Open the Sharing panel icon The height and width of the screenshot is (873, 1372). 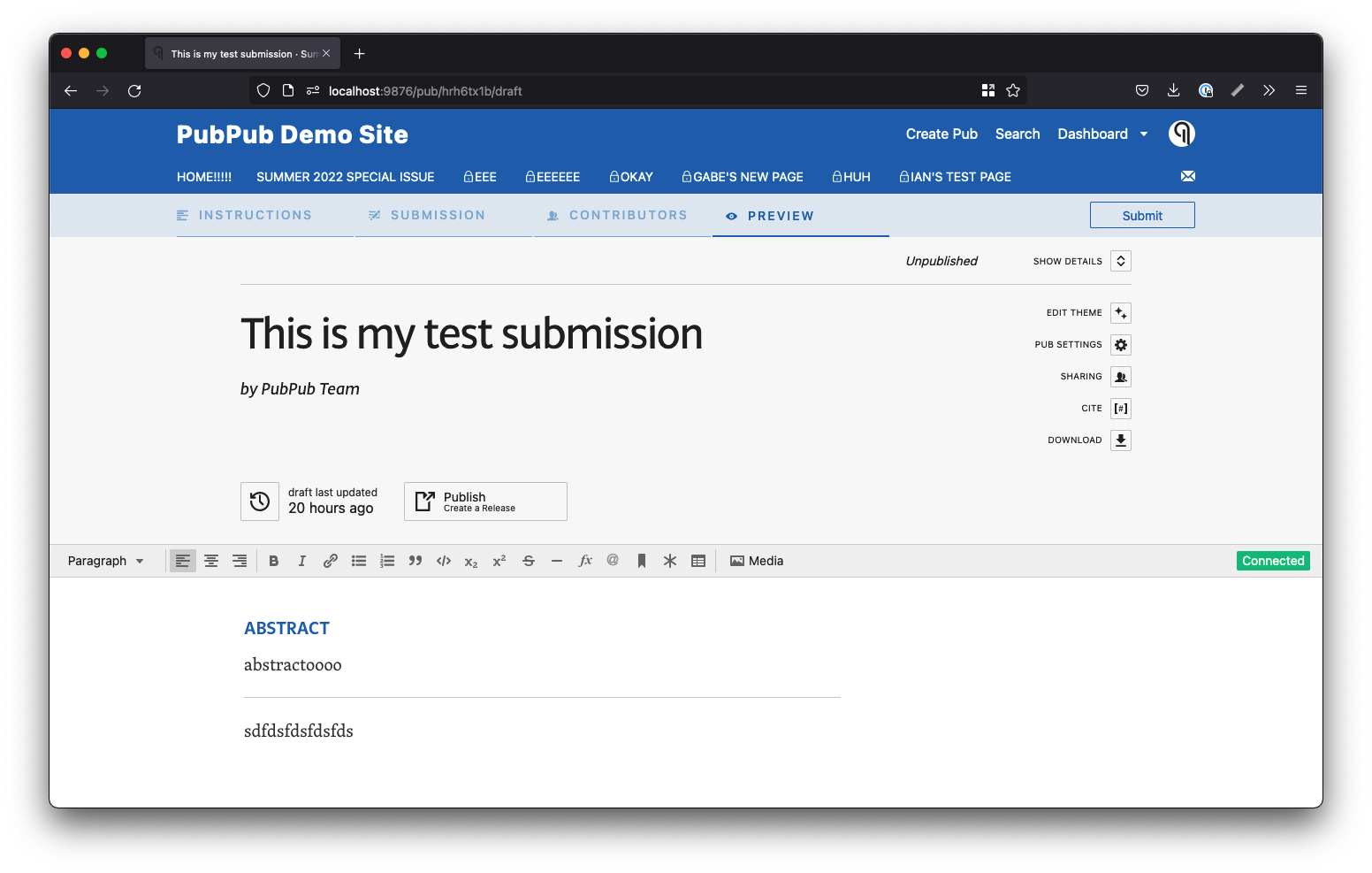(x=1120, y=376)
